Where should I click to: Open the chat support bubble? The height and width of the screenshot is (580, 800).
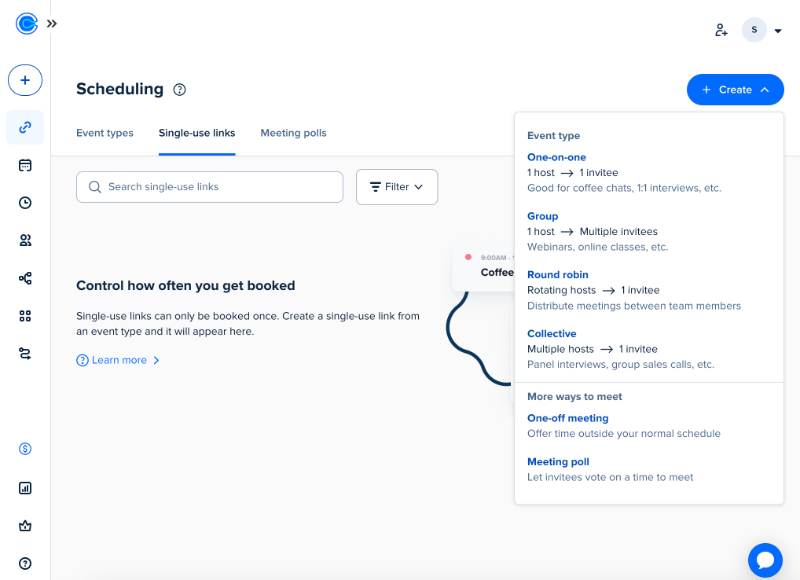[x=764, y=560]
